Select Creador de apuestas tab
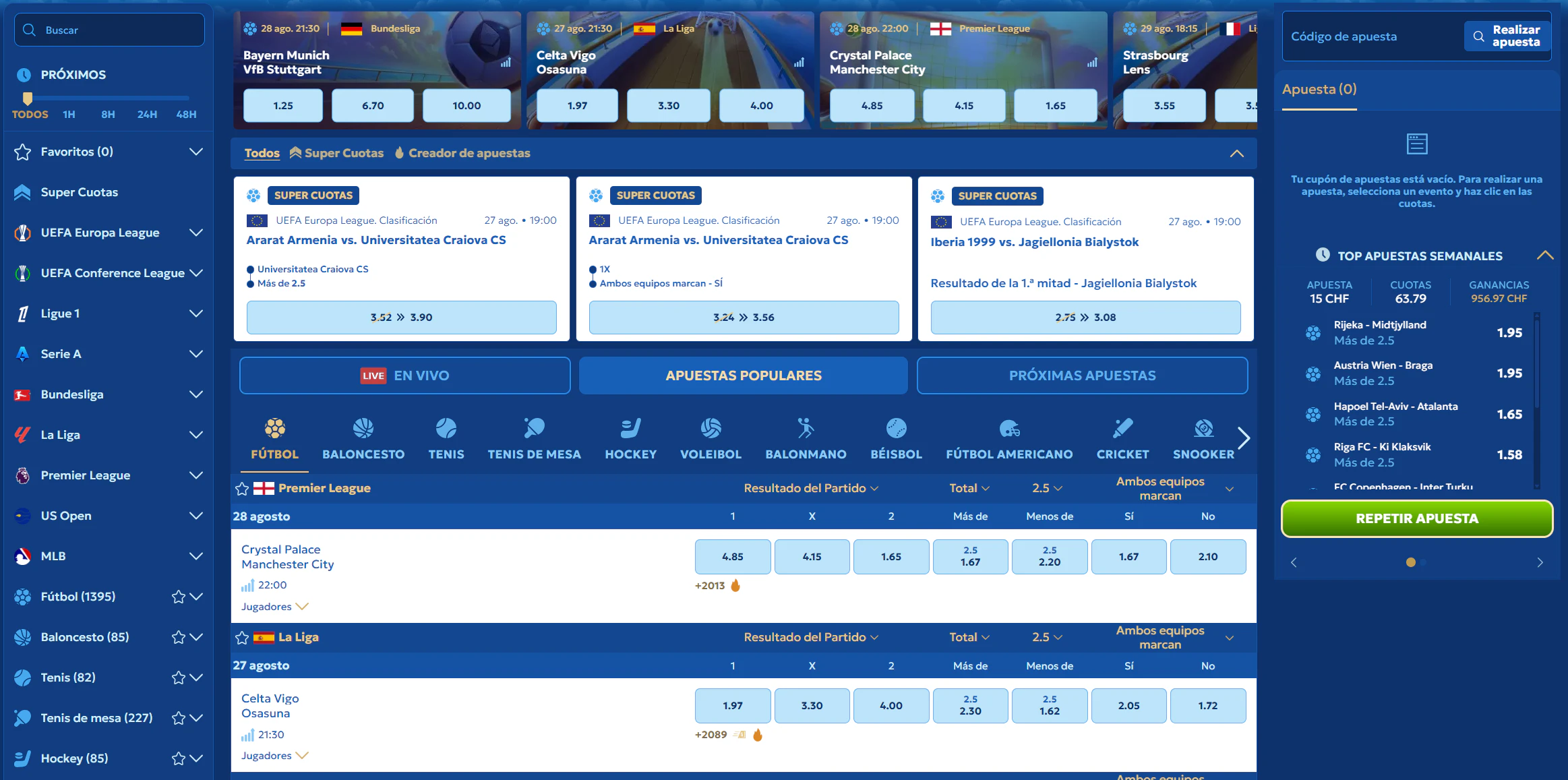 coord(462,153)
